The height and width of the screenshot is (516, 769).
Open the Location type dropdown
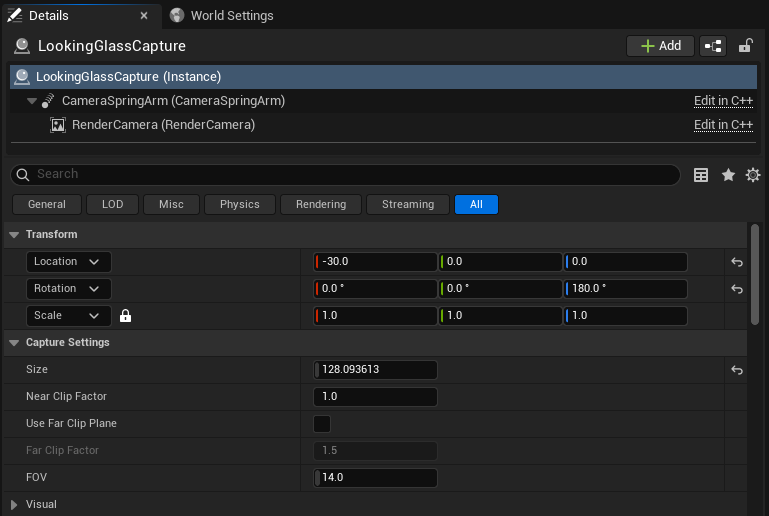coord(68,262)
